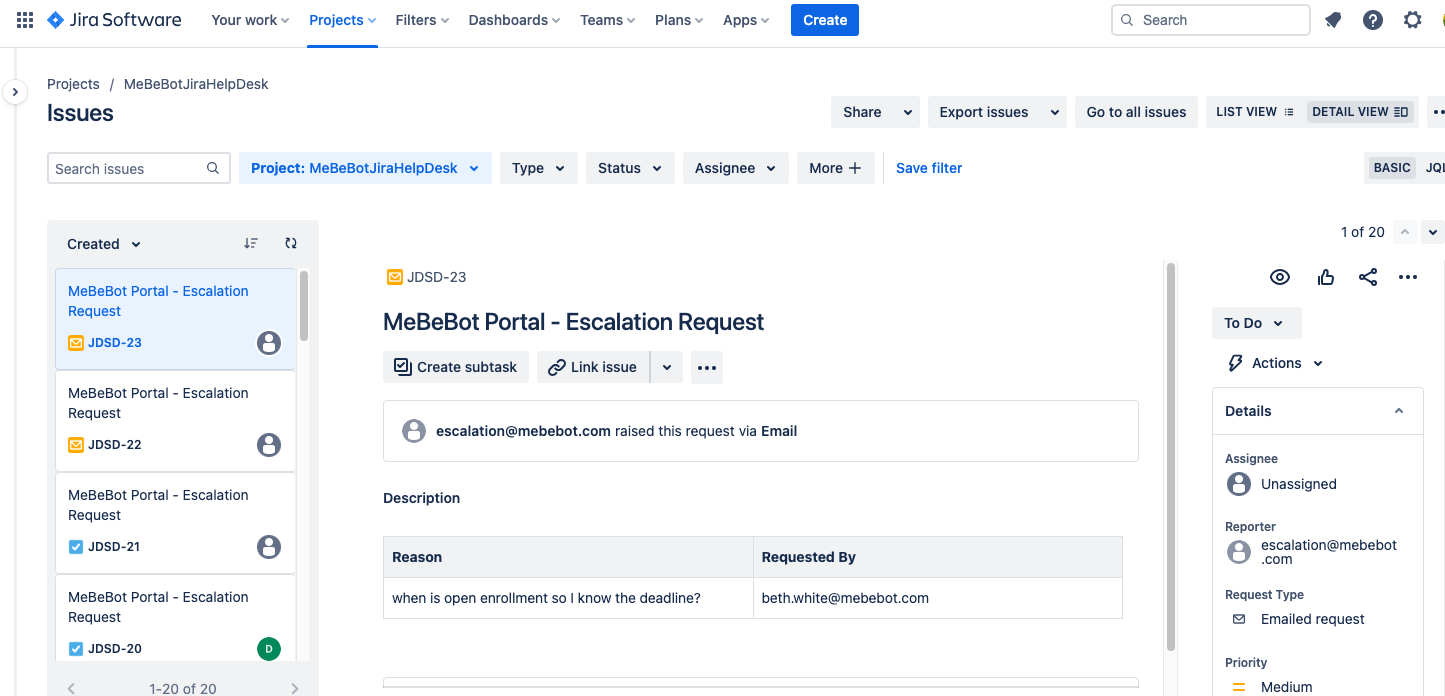
Task: Click Create subtask button
Action: 456,367
